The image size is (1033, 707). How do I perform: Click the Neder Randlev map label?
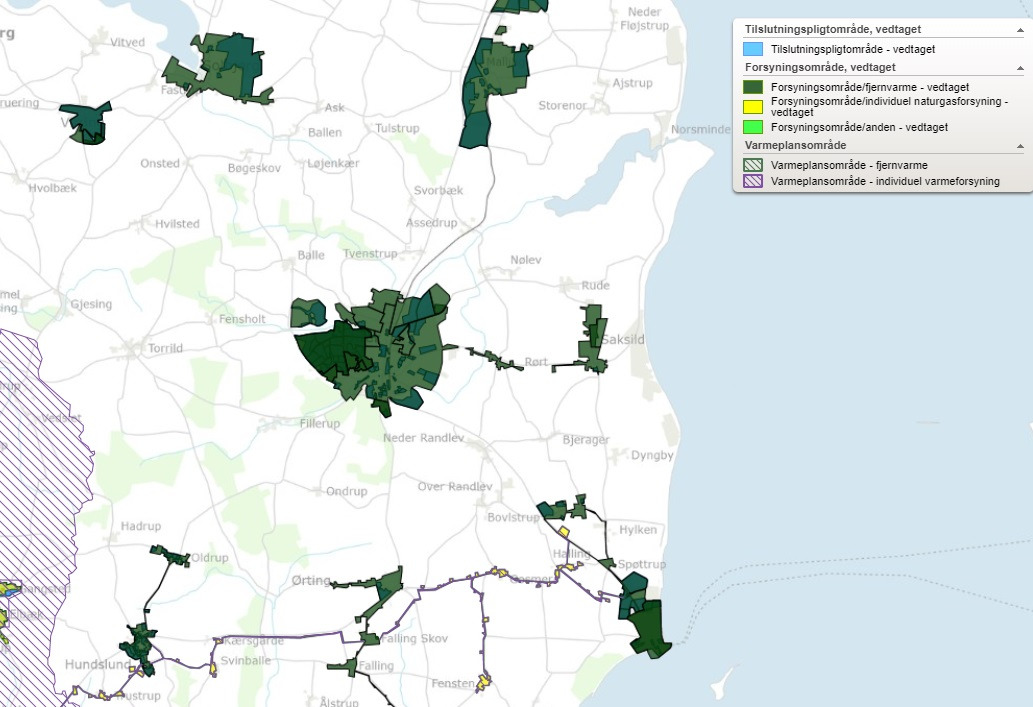[424, 439]
